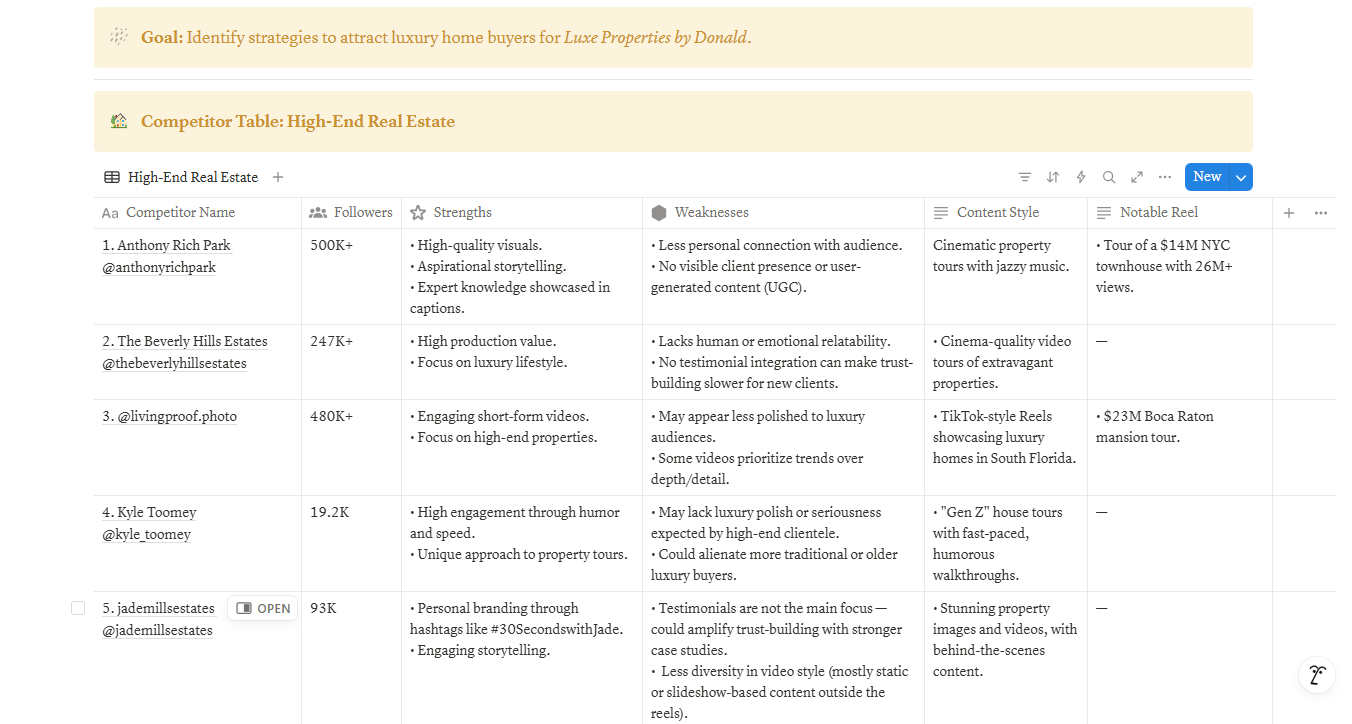Viewport: 1352px width, 724px height.
Task: Click the lines icon in Notable Reel header
Action: (x=1104, y=213)
